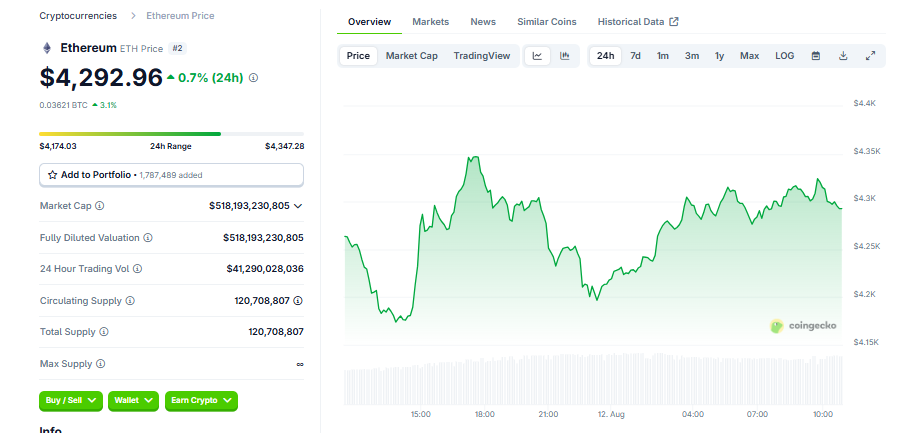Go to Cryptocurrencies breadcrumb link

[78, 16]
